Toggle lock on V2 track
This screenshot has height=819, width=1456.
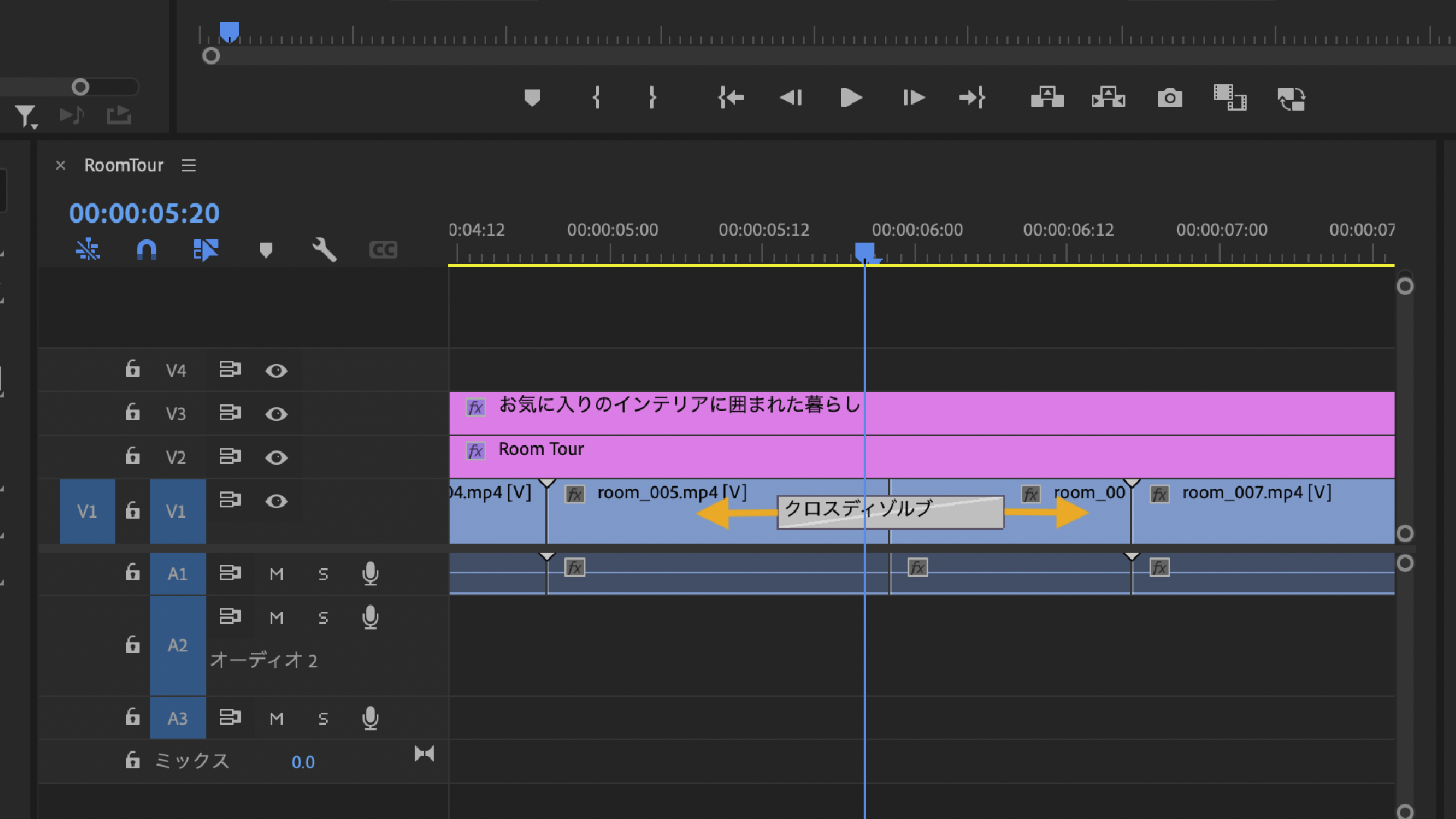point(133,457)
